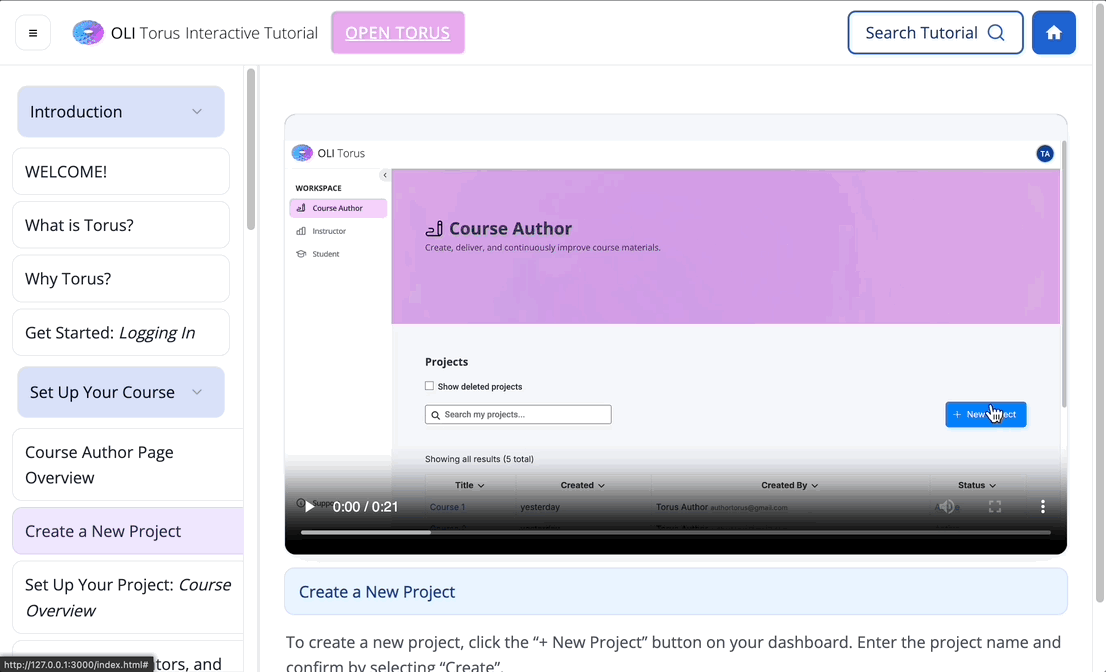Open the What is Torus? page
The height and width of the screenshot is (672, 1106).
pos(121,225)
